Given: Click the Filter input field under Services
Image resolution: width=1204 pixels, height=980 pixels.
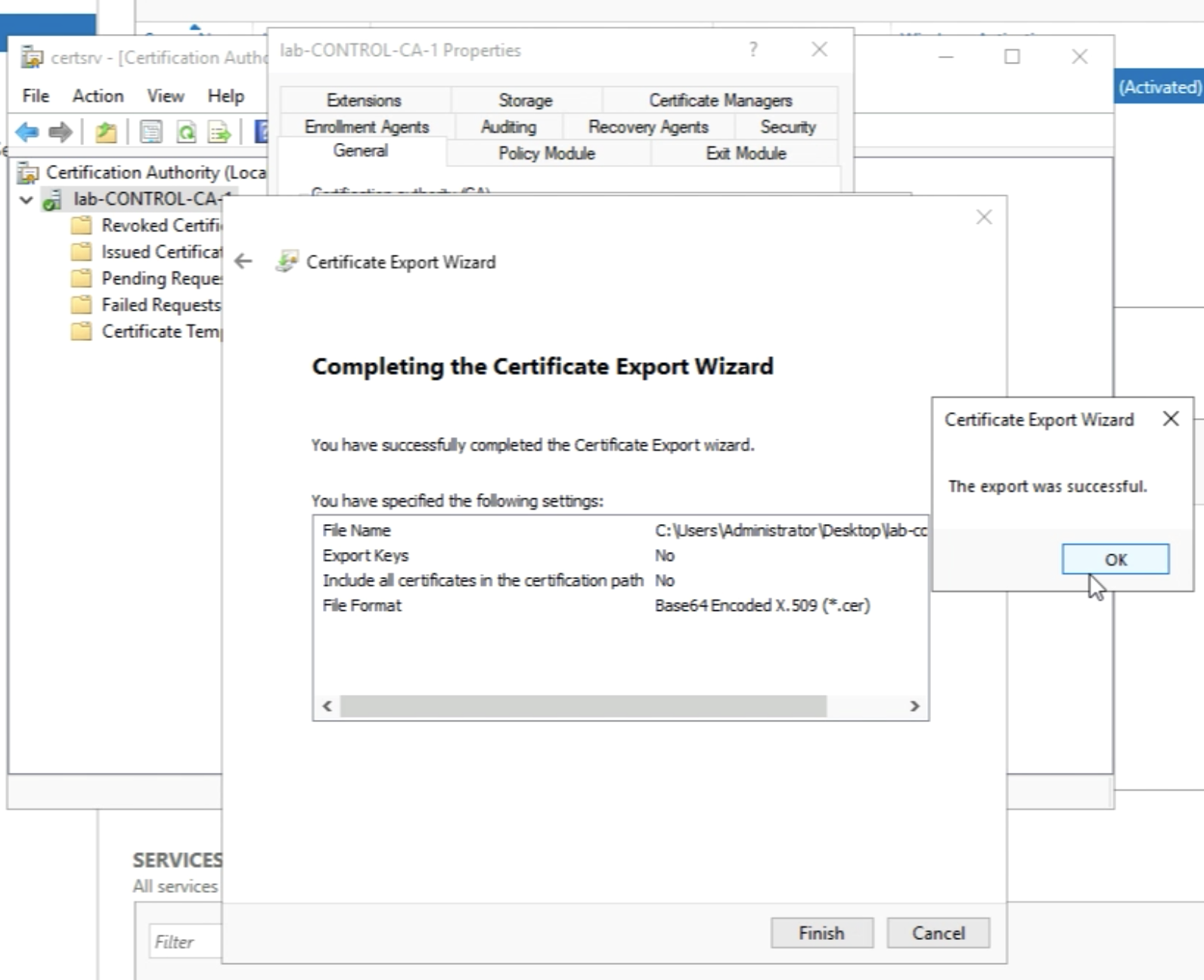Looking at the screenshot, I should coord(185,942).
